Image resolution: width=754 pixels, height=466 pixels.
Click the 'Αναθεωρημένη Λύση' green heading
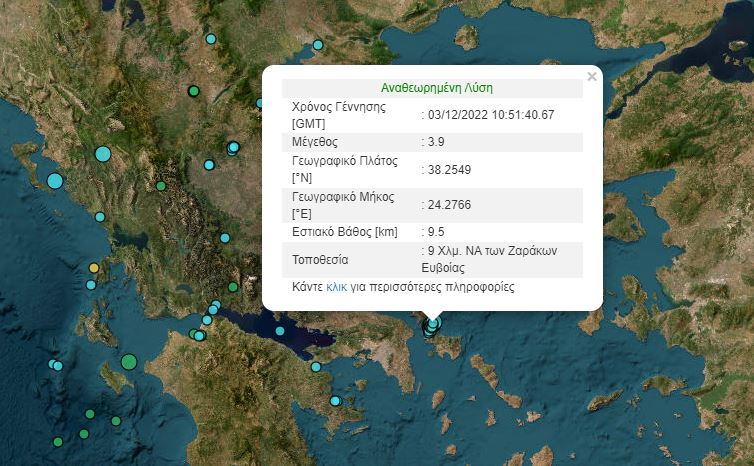coord(436,88)
